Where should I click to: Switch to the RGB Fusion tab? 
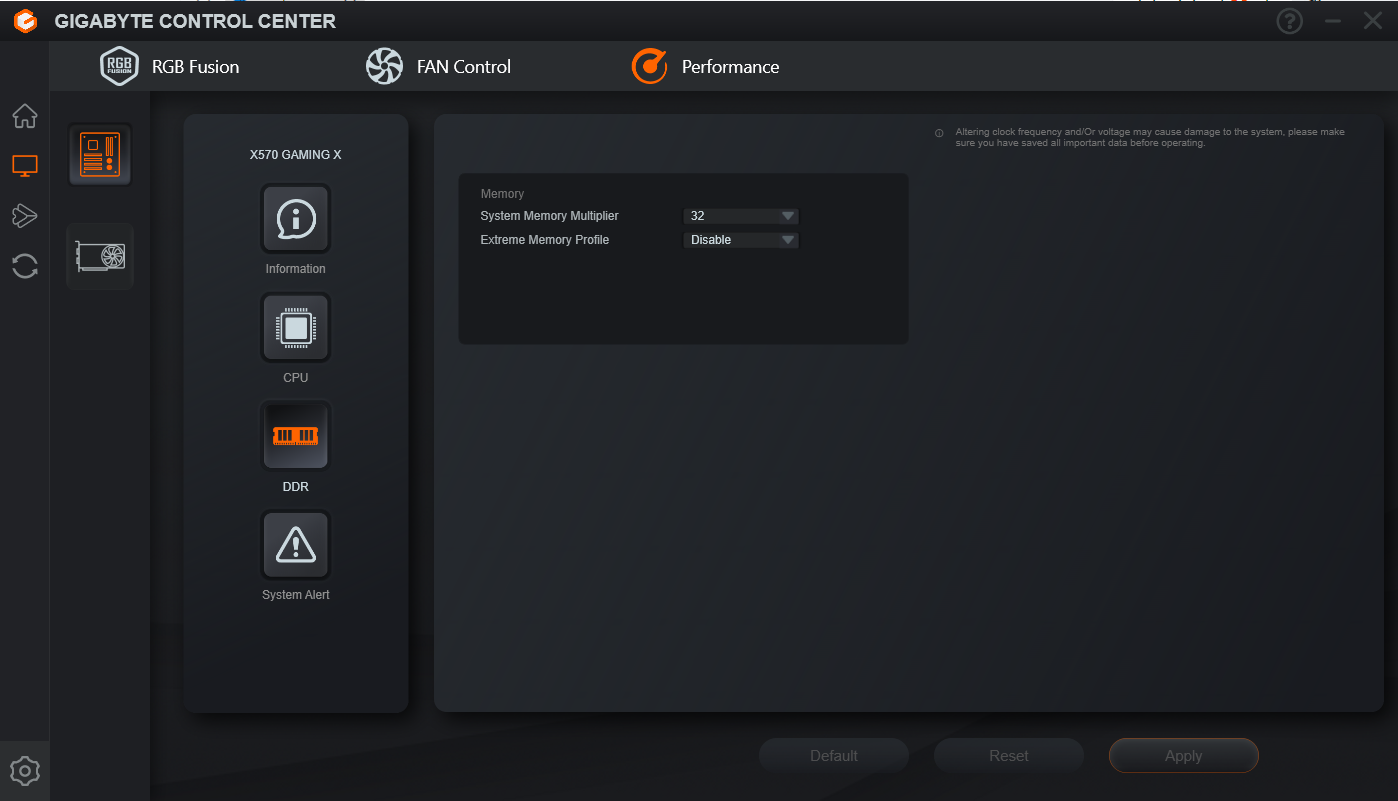[x=170, y=67]
